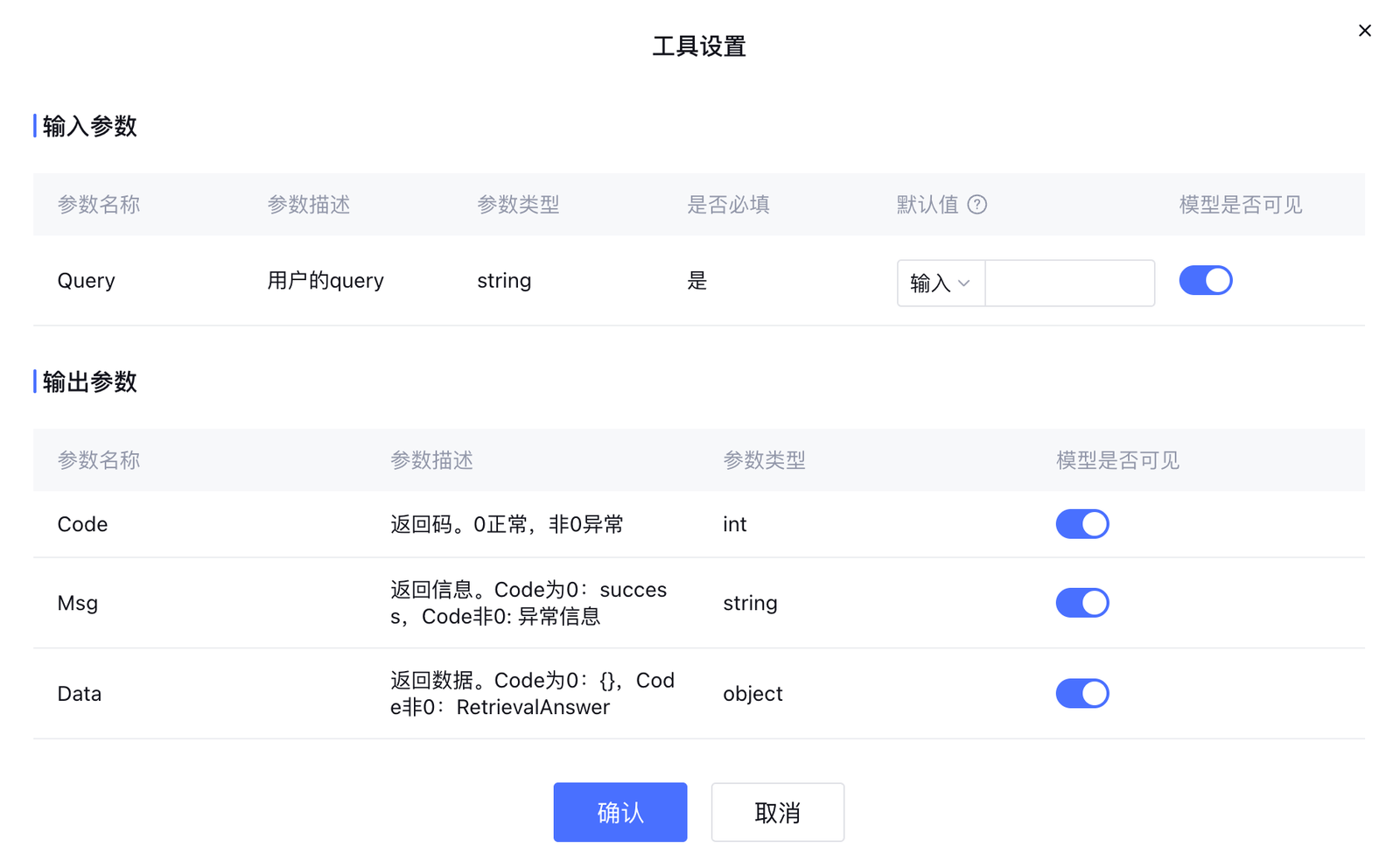Image resolution: width=1400 pixels, height=868 pixels.
Task: Click the 工具设置 dialog title
Action: [x=698, y=46]
